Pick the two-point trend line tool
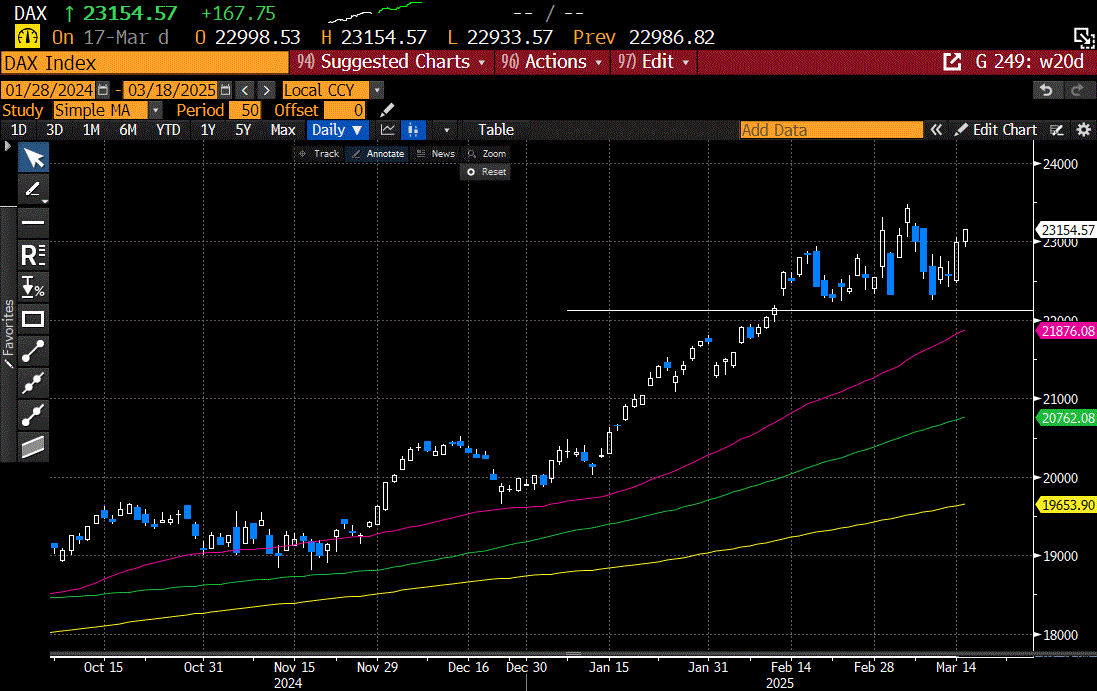Image resolution: width=1097 pixels, height=691 pixels. click(x=33, y=352)
